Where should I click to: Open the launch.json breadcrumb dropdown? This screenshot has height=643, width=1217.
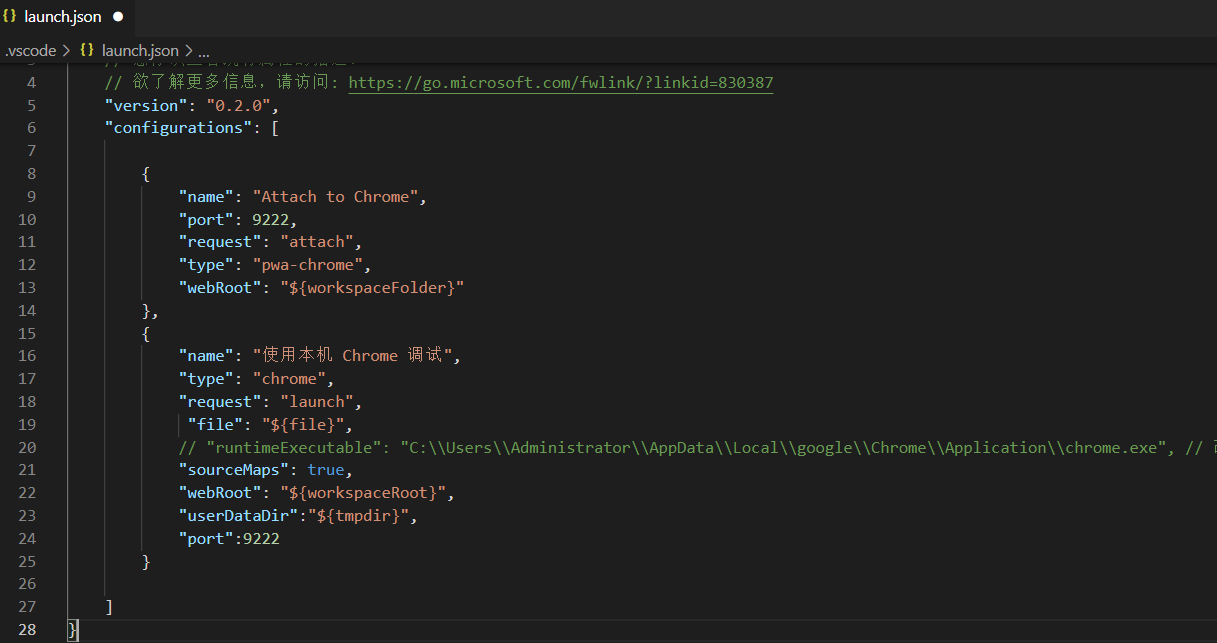click(x=139, y=50)
